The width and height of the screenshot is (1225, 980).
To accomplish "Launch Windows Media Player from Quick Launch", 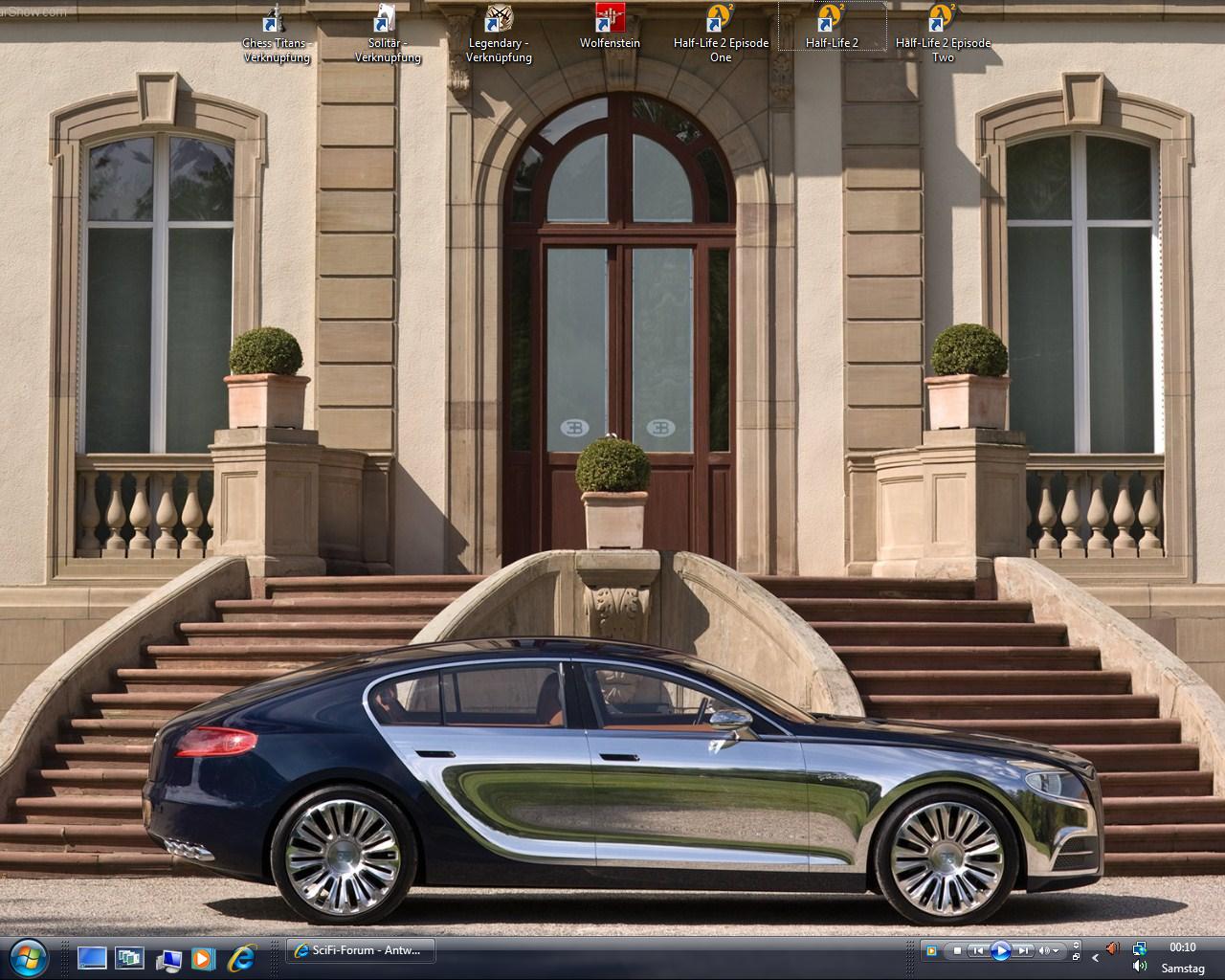I will [203, 957].
